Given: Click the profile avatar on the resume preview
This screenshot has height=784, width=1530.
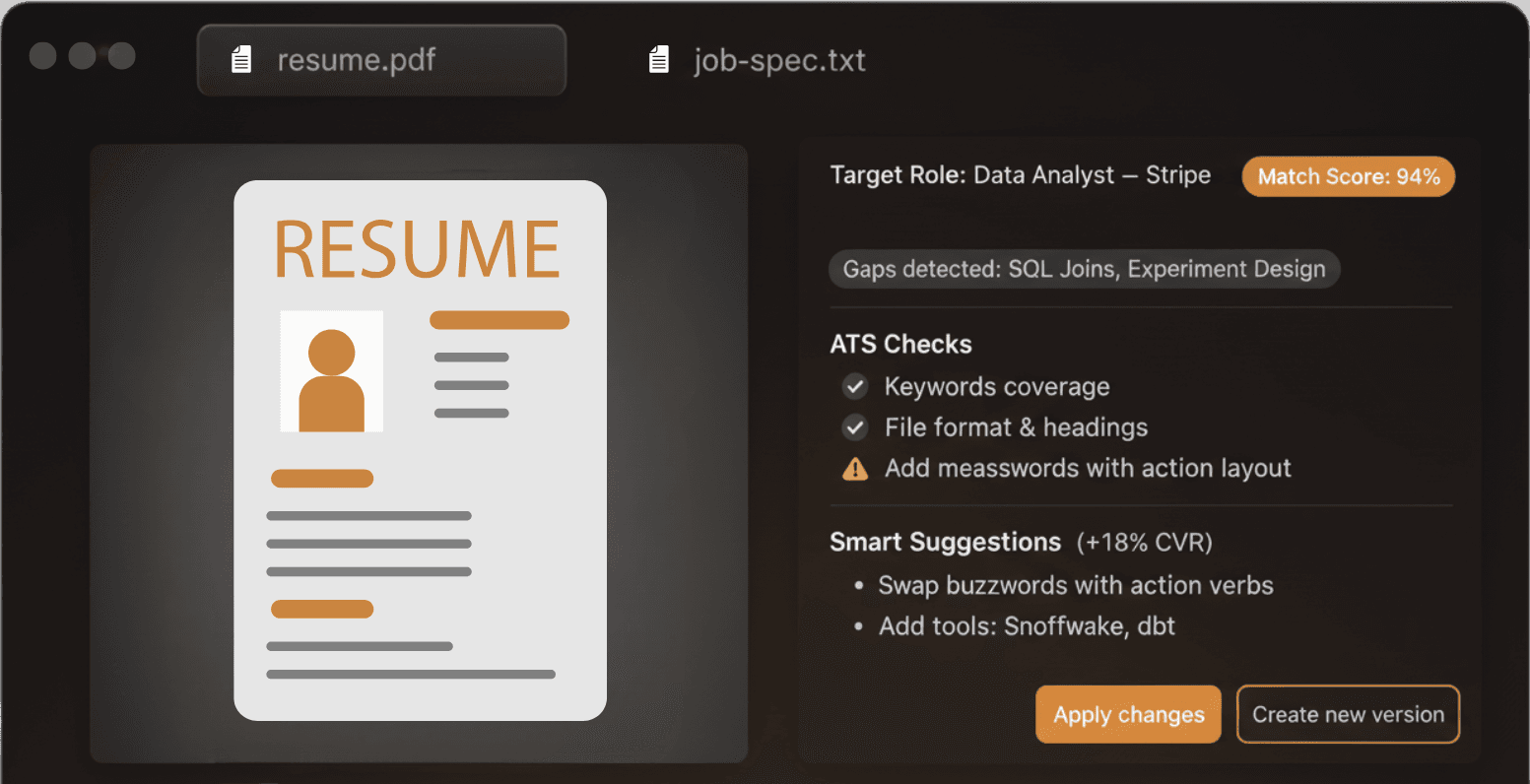Looking at the screenshot, I should pyautogui.click(x=331, y=371).
